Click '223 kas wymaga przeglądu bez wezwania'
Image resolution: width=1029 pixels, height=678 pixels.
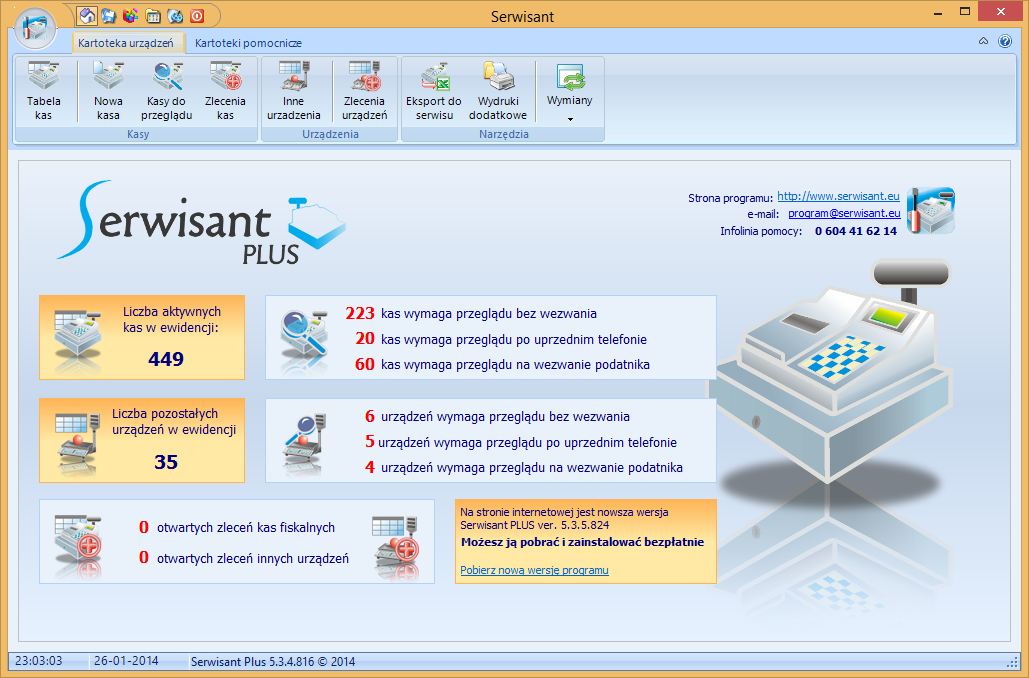[471, 314]
